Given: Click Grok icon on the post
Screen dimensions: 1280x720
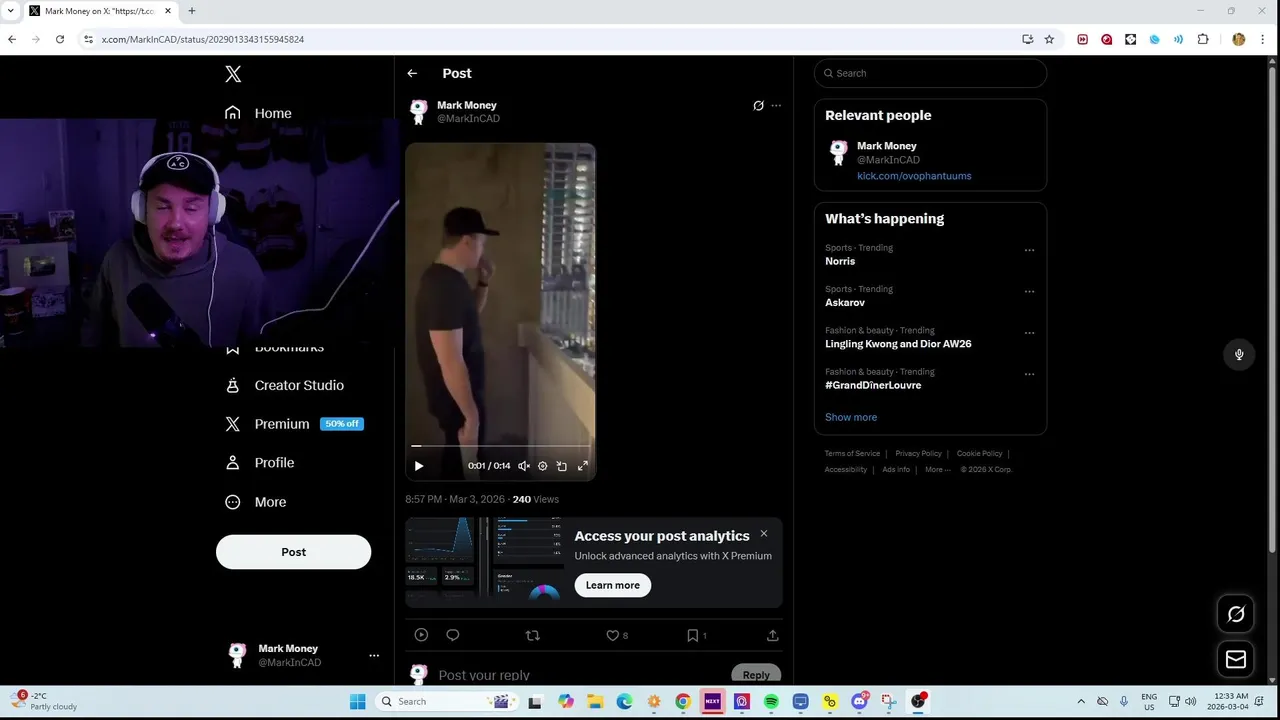Looking at the screenshot, I should pos(758,105).
